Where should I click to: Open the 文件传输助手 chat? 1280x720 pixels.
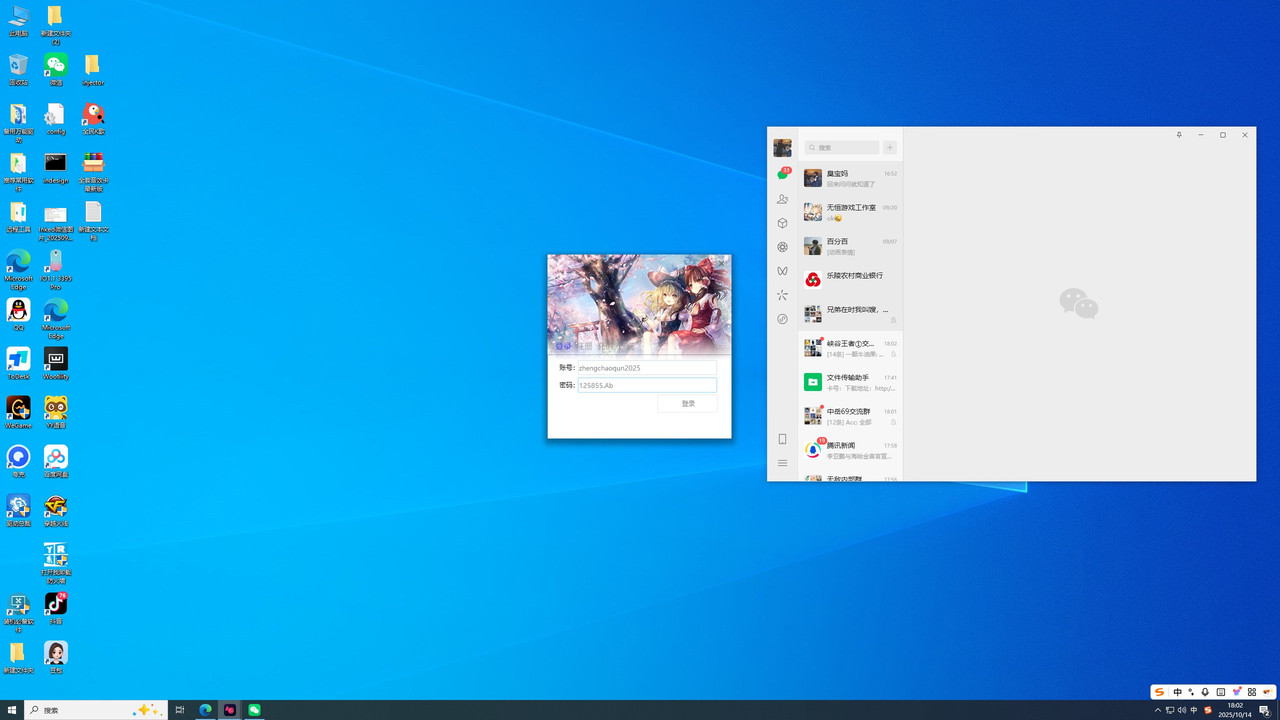click(x=851, y=383)
